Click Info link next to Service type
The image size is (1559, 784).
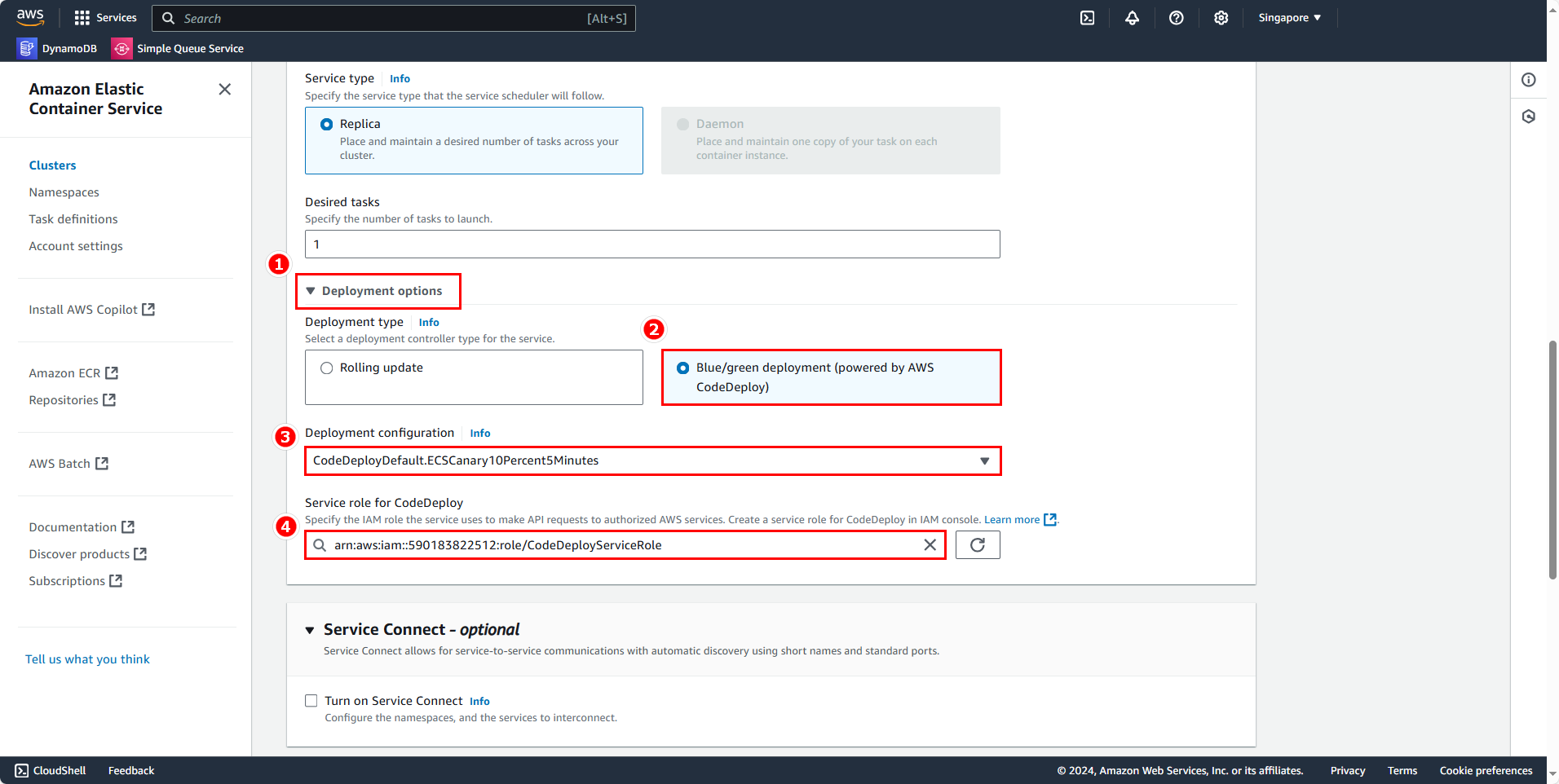pyautogui.click(x=400, y=79)
